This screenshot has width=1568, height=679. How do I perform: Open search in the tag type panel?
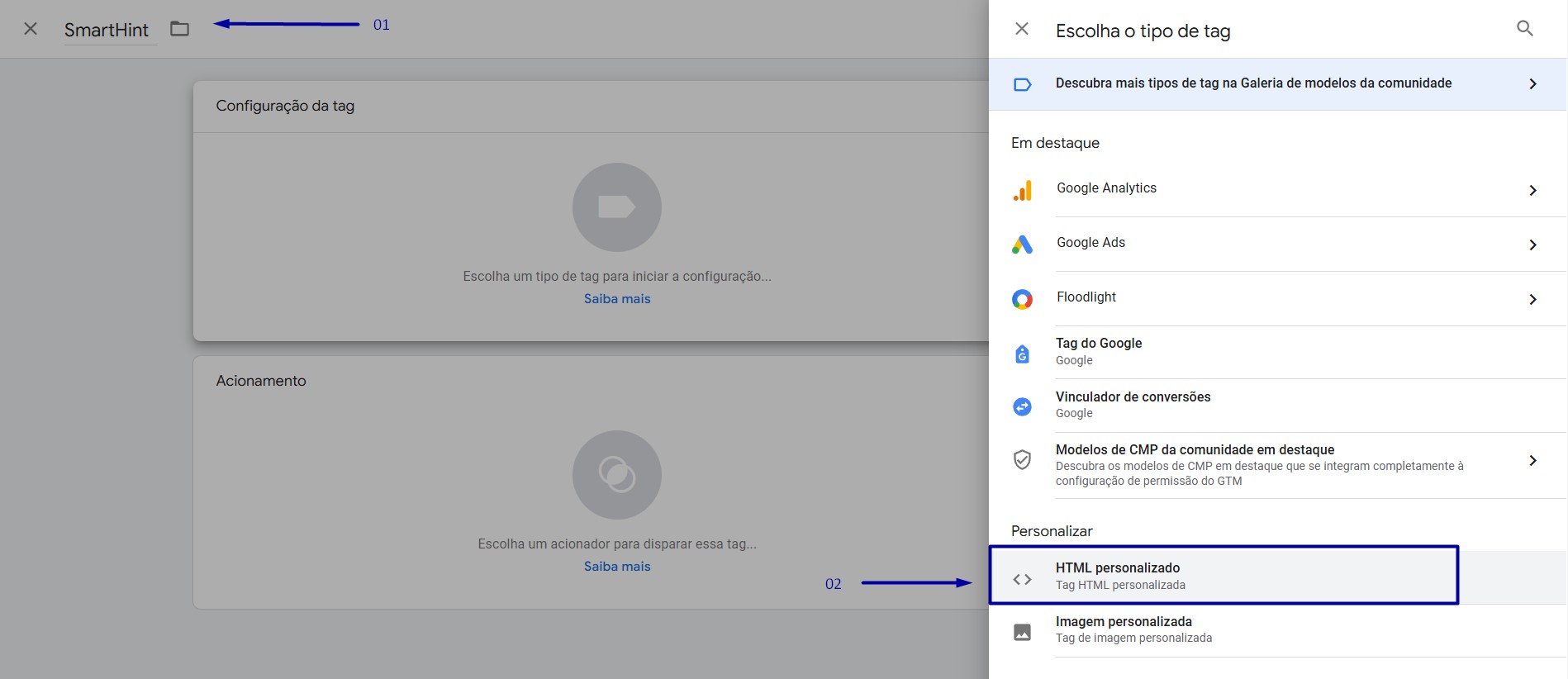(1525, 29)
